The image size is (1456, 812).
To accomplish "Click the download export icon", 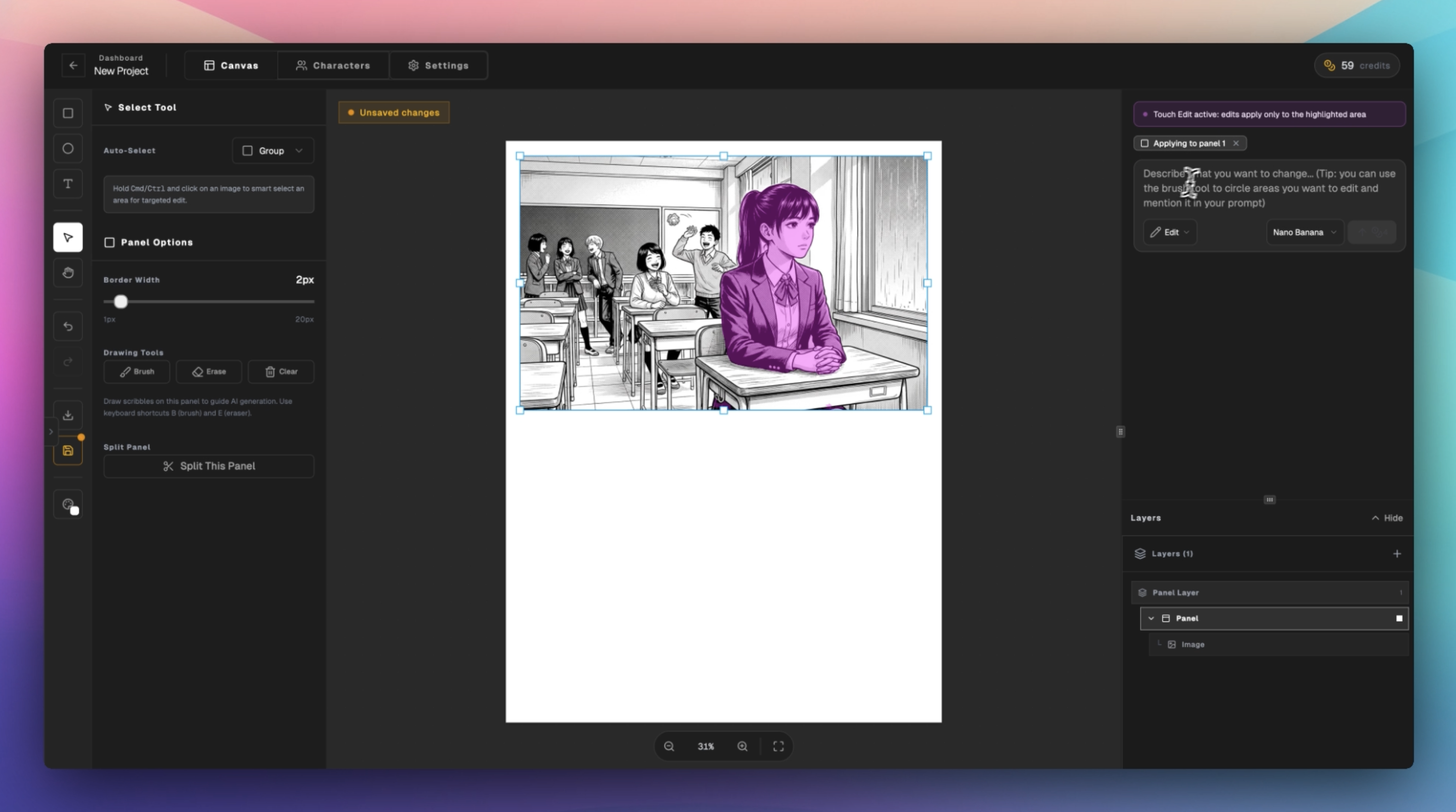I will (x=68, y=415).
